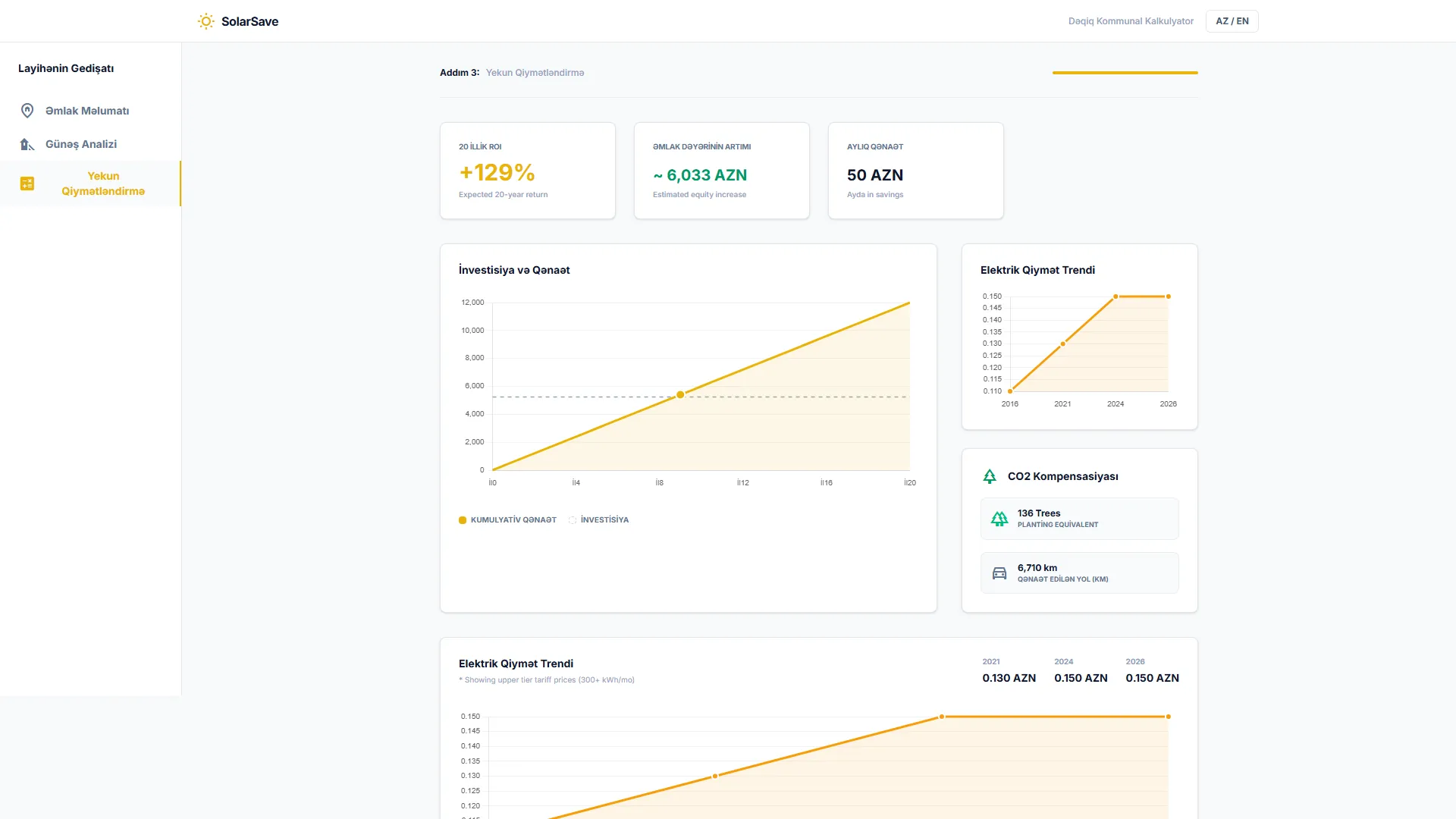Viewport: 1456px width, 819px height.
Task: Click the 50 AZN monthly savings value
Action: 875,175
